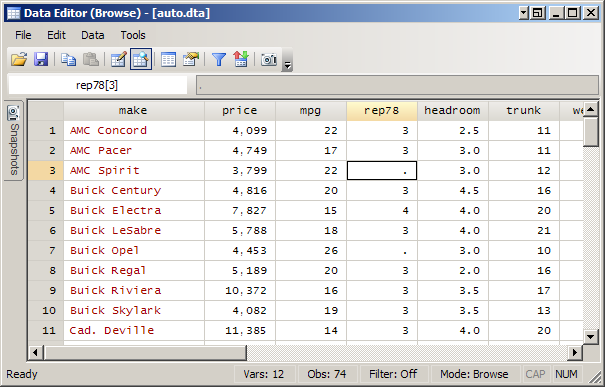Click the Buick Electra make cell
The height and width of the screenshot is (387, 605).
point(134,211)
